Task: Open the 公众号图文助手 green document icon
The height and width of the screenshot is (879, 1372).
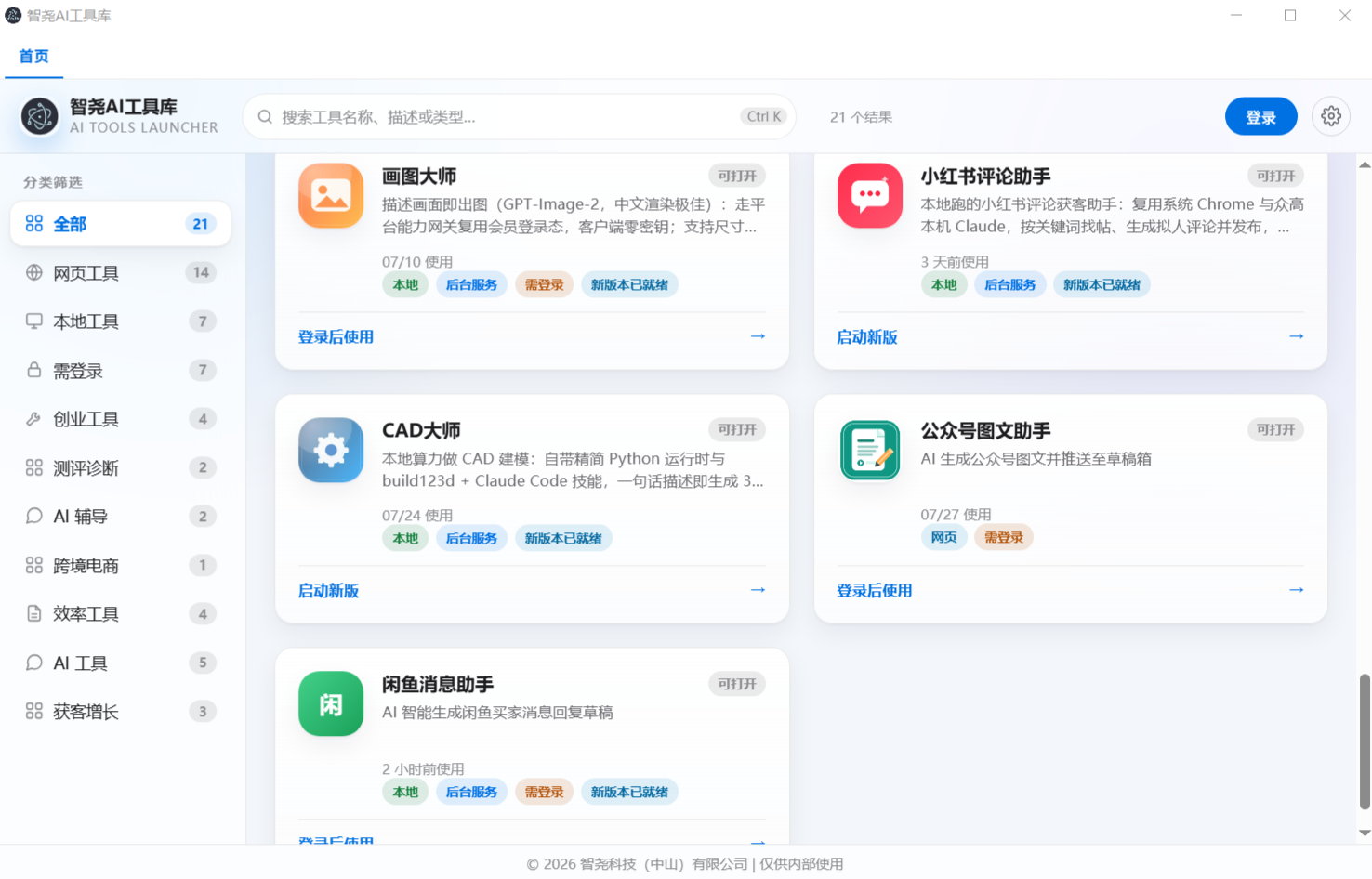Action: (x=870, y=450)
